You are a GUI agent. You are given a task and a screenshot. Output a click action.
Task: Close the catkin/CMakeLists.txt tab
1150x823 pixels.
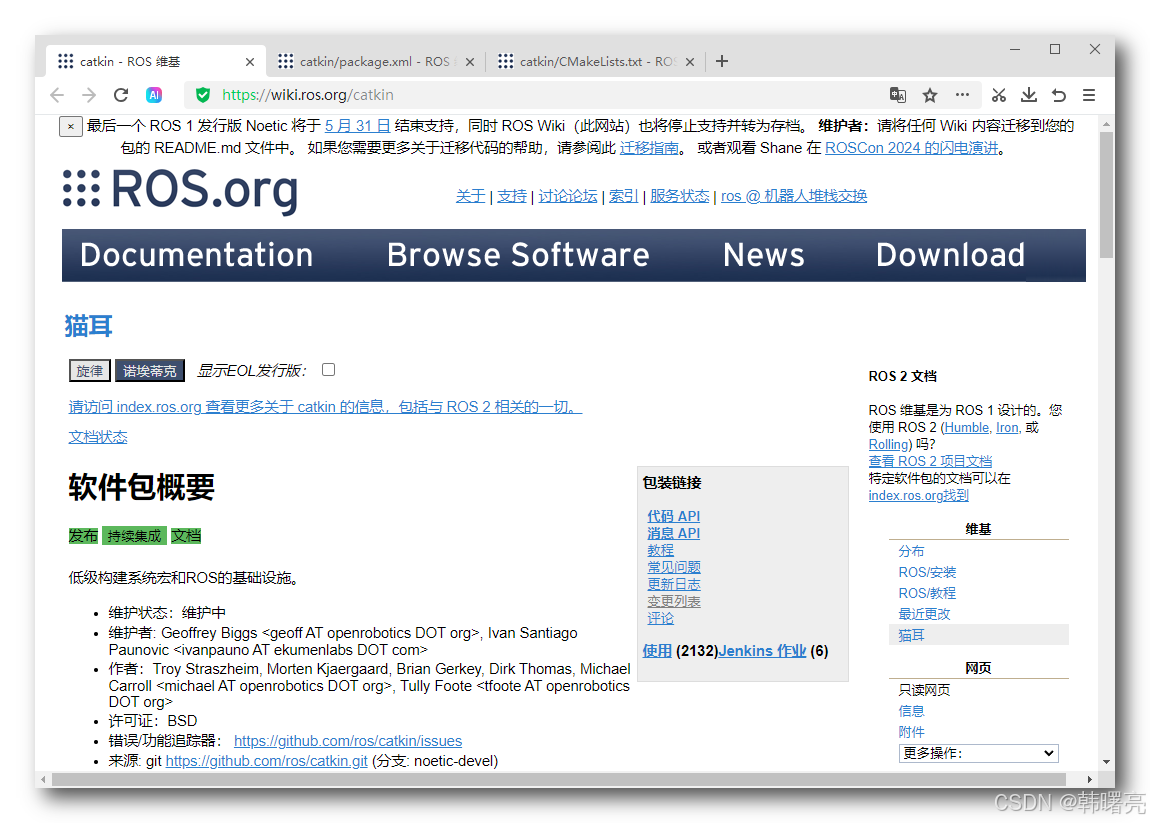tap(690, 62)
